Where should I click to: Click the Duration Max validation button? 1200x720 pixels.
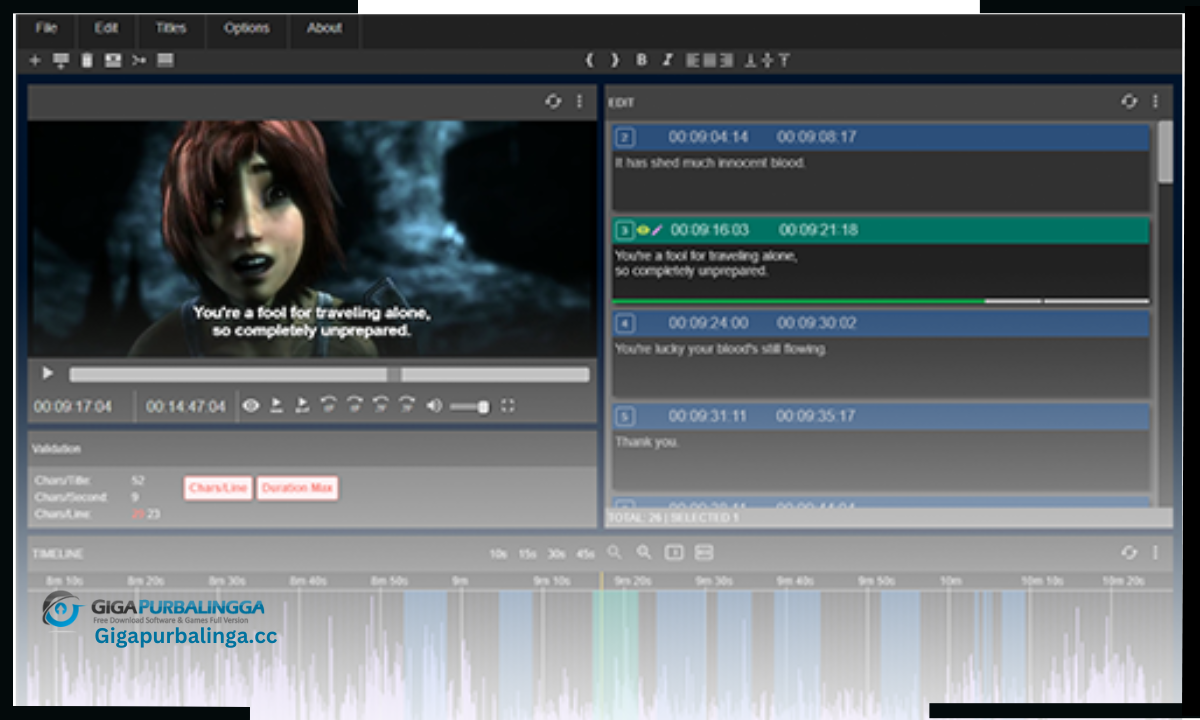click(297, 488)
